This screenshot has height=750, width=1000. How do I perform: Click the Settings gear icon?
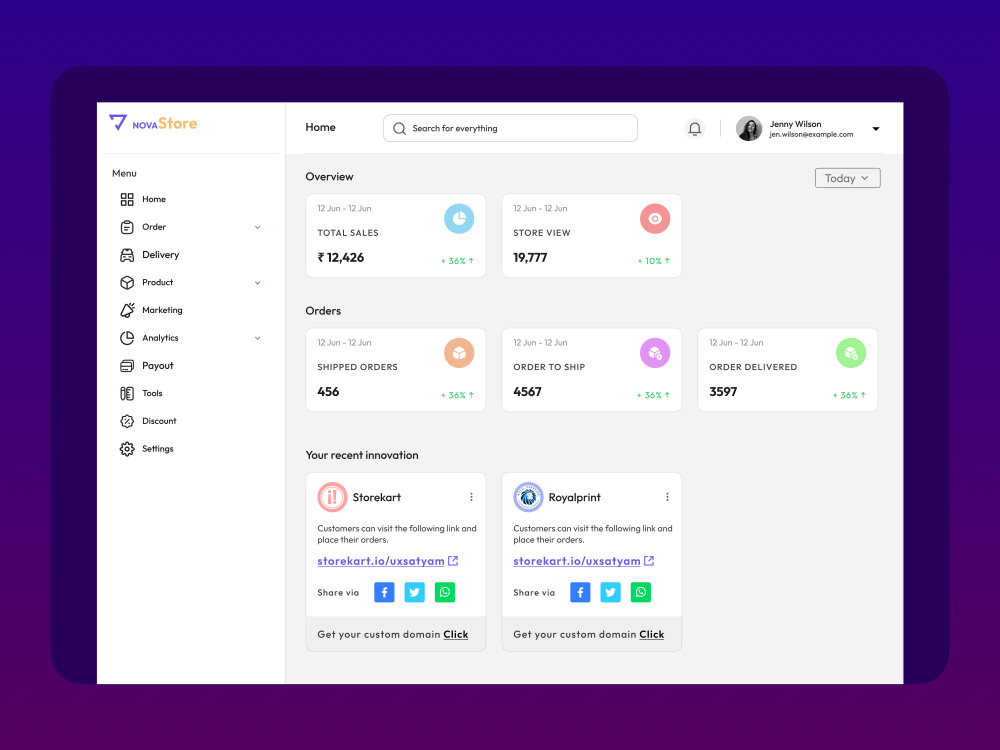point(127,449)
